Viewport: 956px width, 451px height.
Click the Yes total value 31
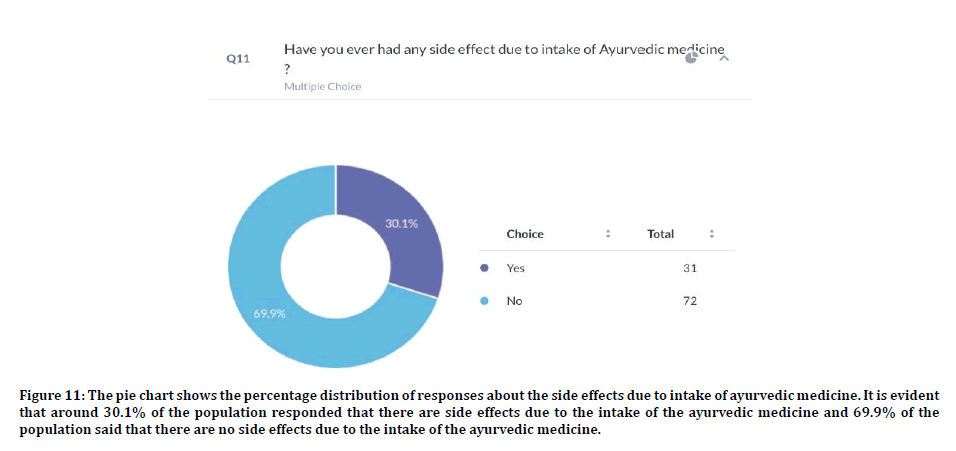690,268
